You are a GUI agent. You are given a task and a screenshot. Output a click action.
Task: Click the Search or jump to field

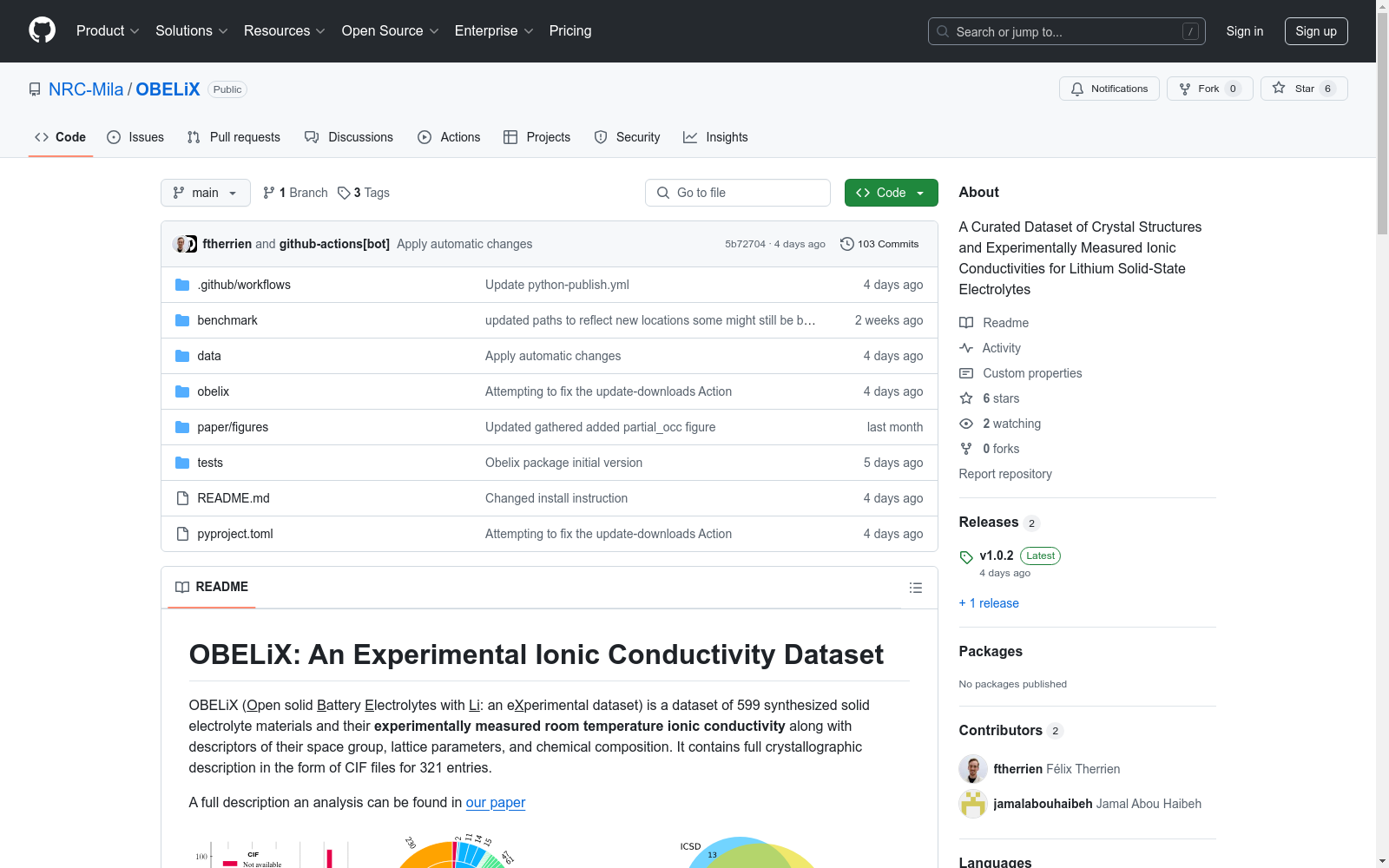(x=1067, y=31)
